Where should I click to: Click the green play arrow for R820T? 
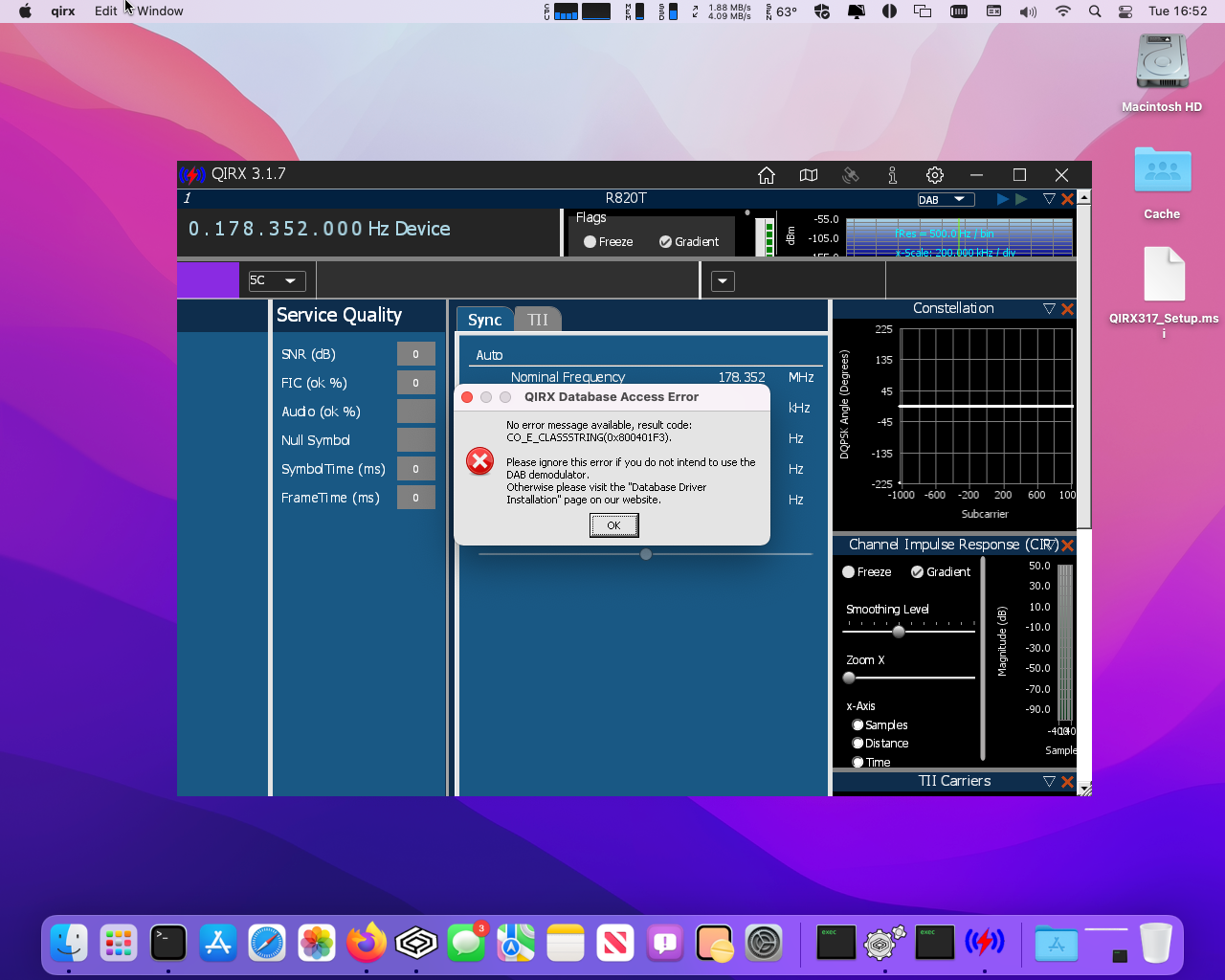coord(1021,199)
